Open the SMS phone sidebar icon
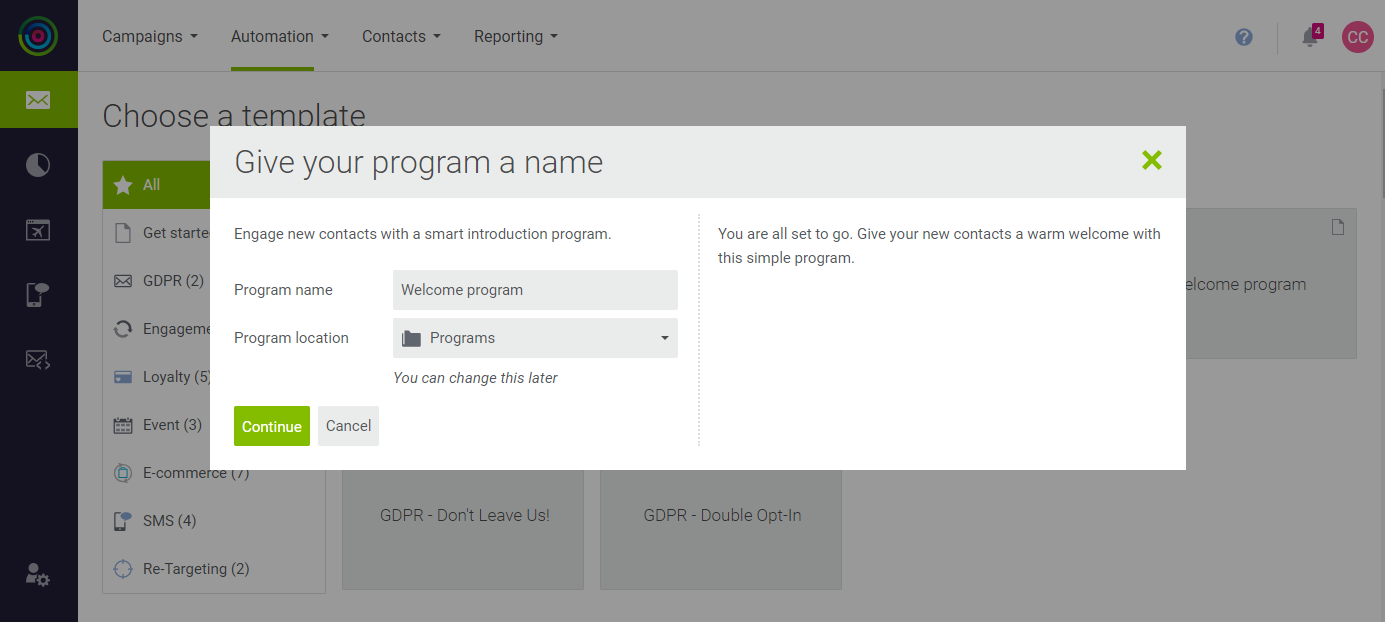 click(38, 294)
